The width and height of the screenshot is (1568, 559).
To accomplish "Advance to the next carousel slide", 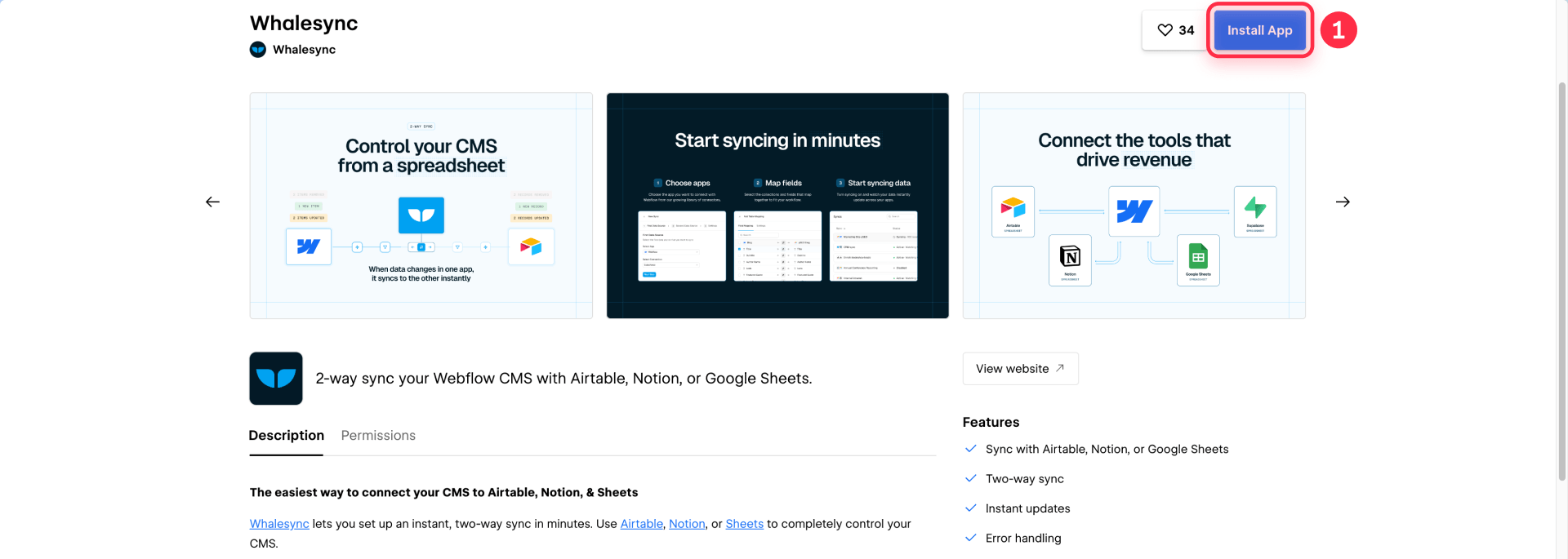I will coord(1343,202).
